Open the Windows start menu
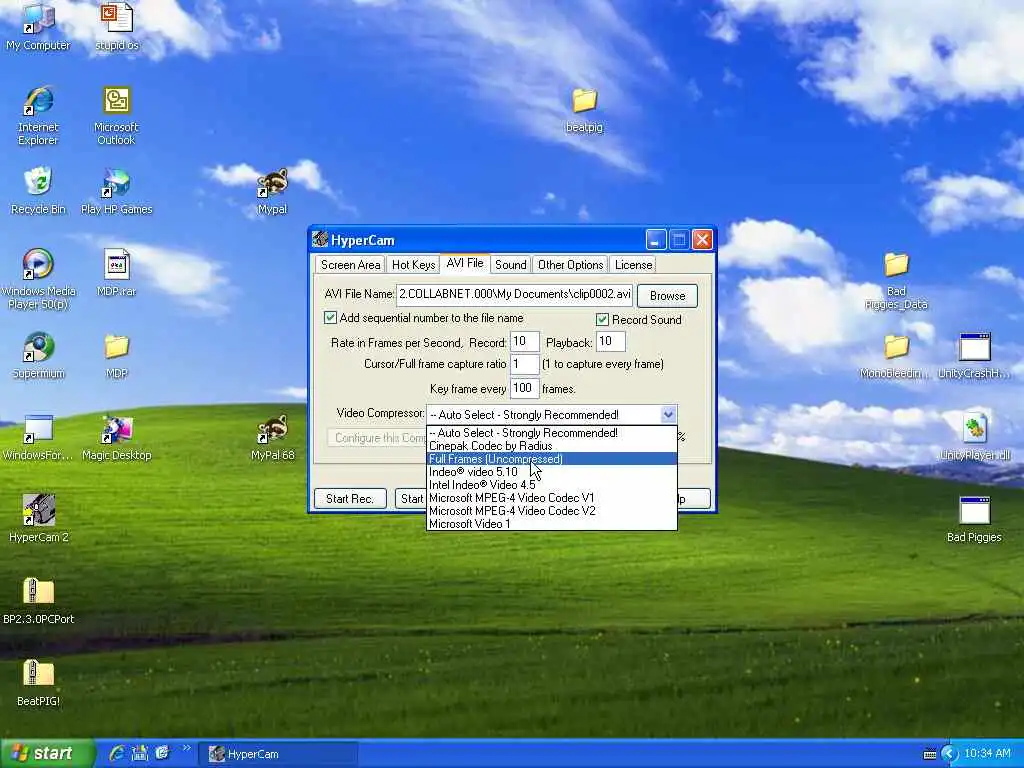Viewport: 1024px width, 768px height. click(x=46, y=754)
